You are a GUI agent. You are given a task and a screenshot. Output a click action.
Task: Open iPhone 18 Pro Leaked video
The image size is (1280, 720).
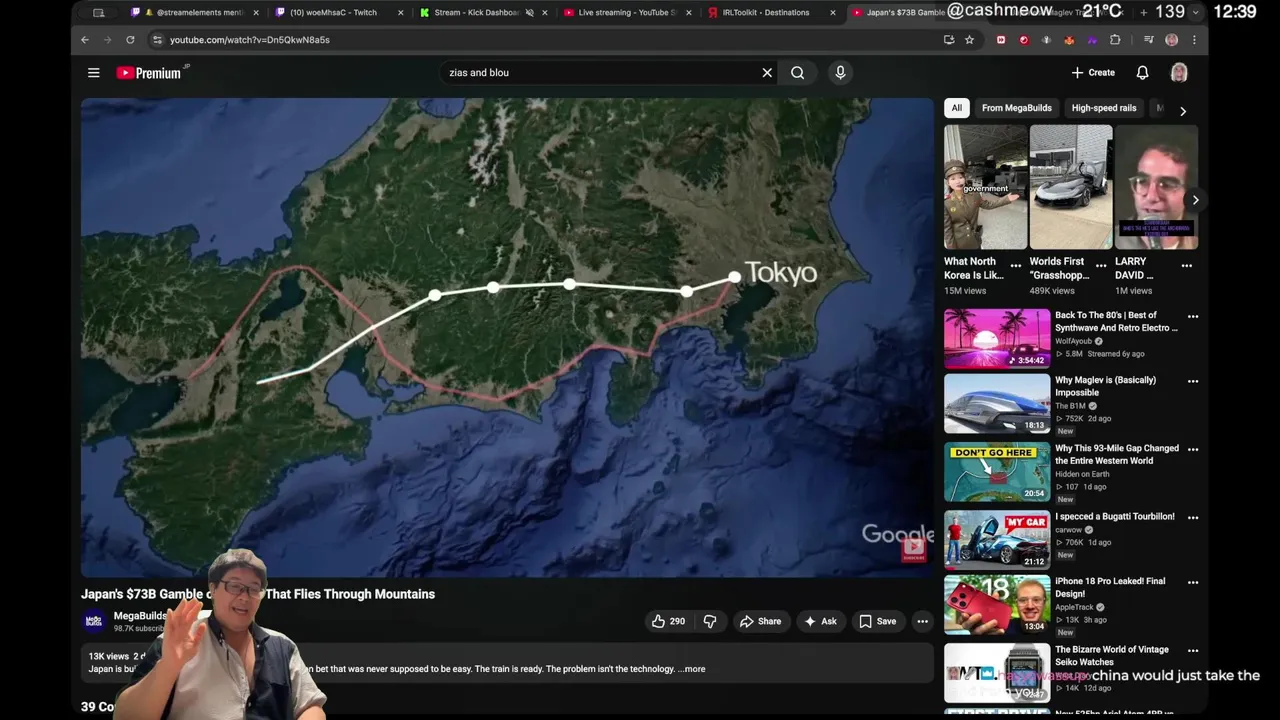point(1110,587)
